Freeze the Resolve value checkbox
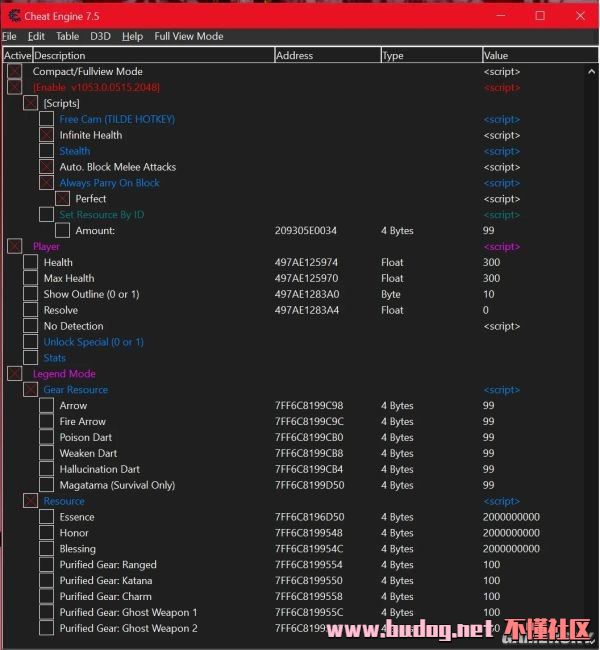The height and width of the screenshot is (650, 600). tap(30, 310)
